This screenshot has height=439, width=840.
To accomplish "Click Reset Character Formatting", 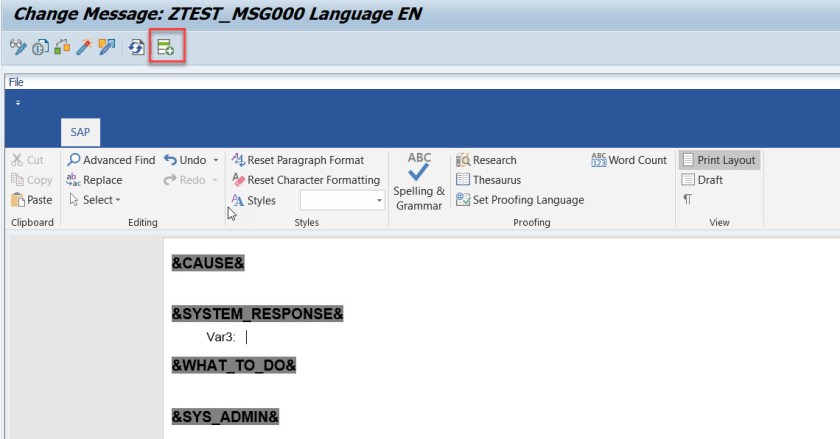I will (x=306, y=180).
